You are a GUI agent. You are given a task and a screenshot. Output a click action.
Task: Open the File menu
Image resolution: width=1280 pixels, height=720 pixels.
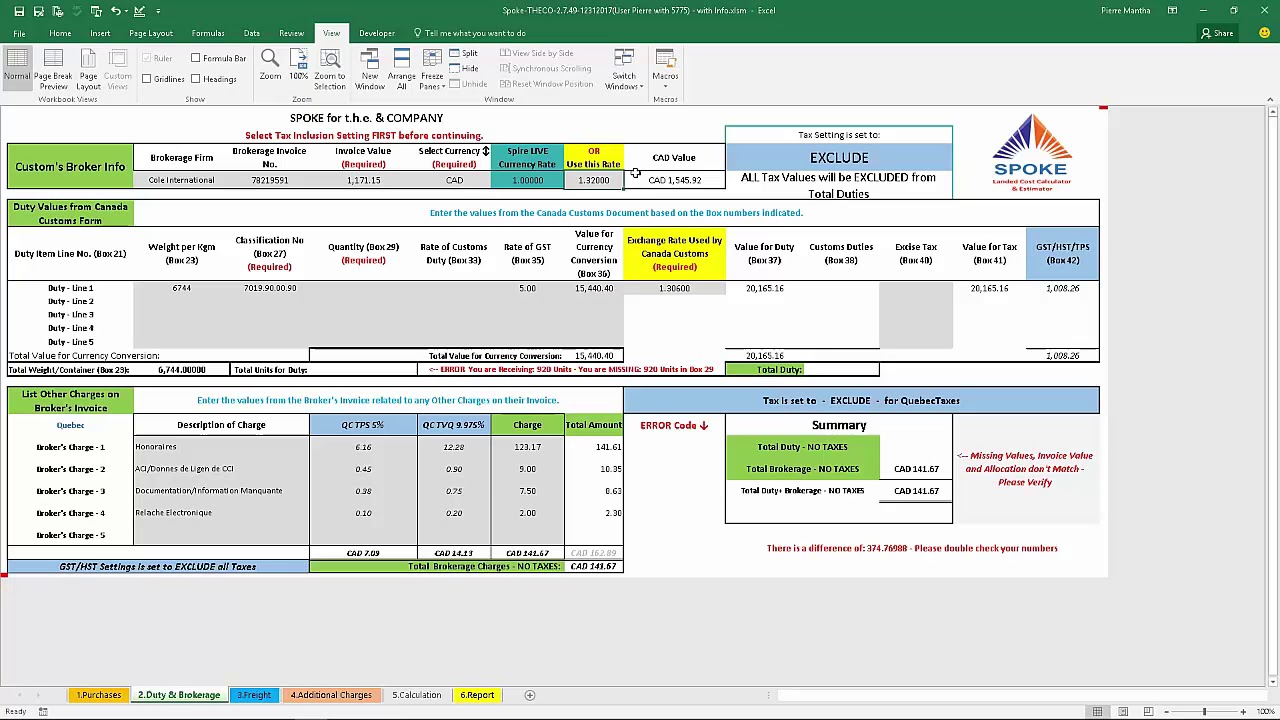pos(19,33)
